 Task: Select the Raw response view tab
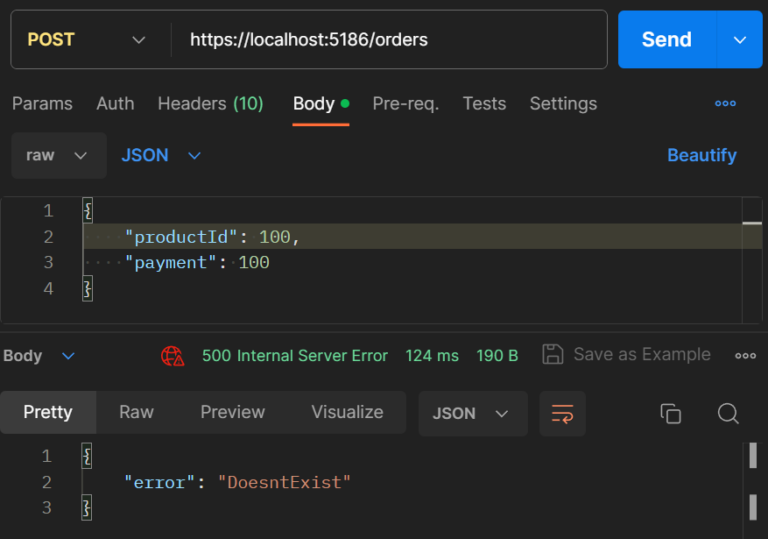(136, 412)
